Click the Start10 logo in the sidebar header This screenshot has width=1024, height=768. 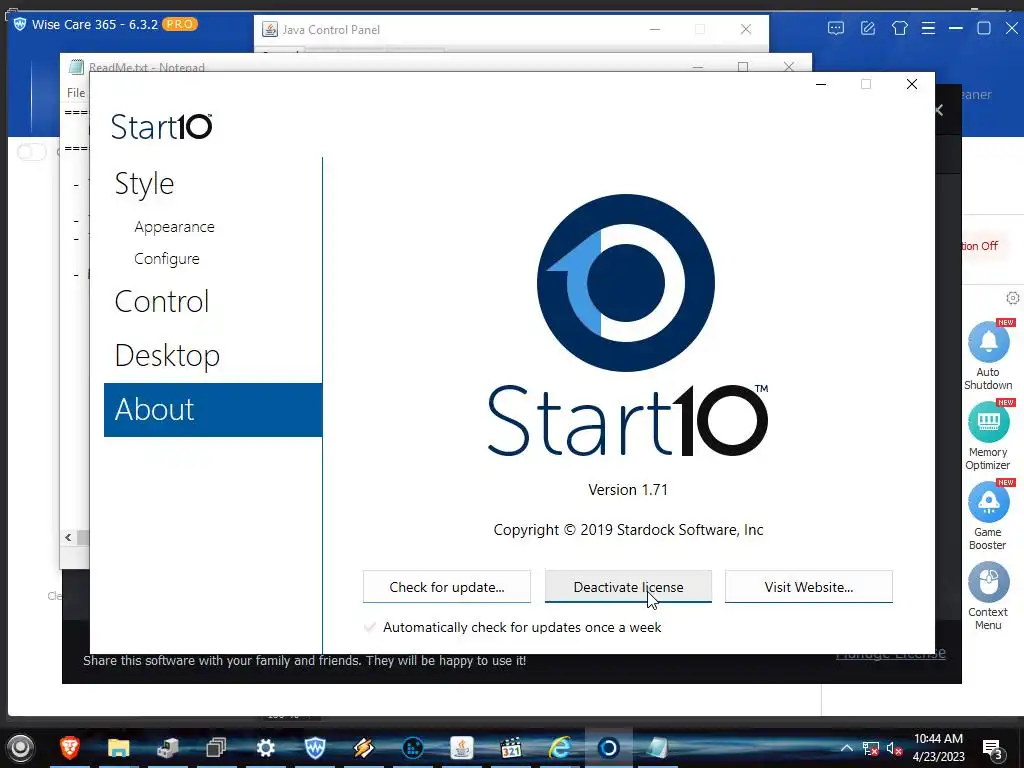161,126
